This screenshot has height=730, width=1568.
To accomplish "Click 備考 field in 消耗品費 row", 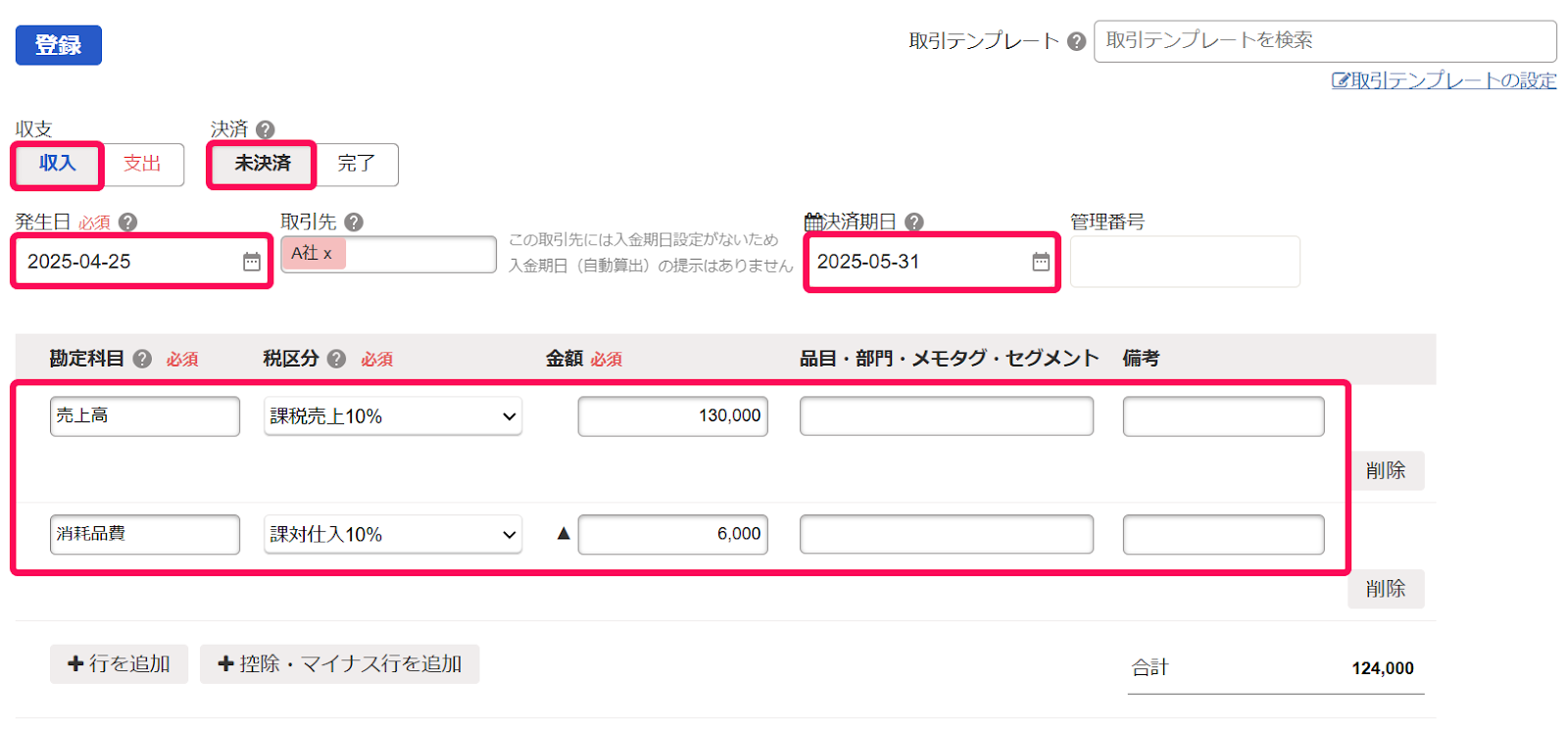I will point(1223,535).
